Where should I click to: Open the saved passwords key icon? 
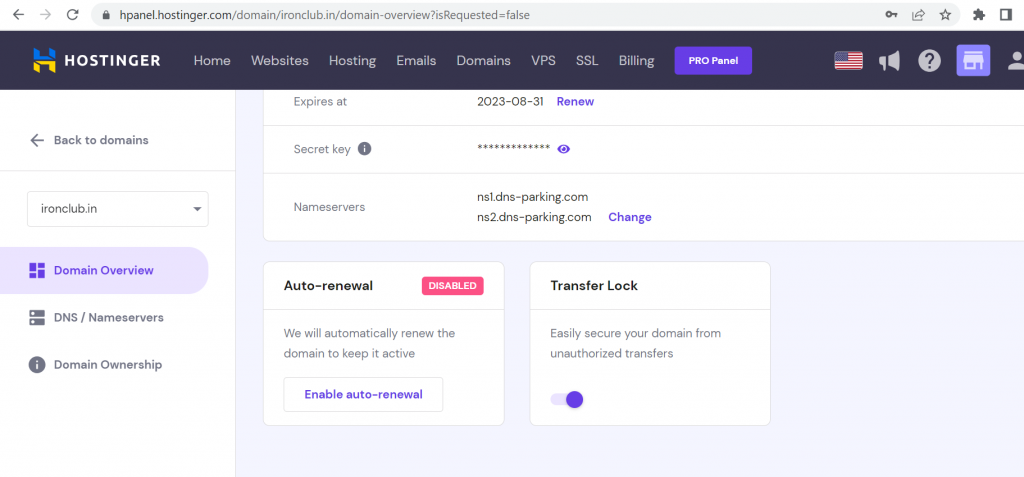pyautogui.click(x=891, y=14)
